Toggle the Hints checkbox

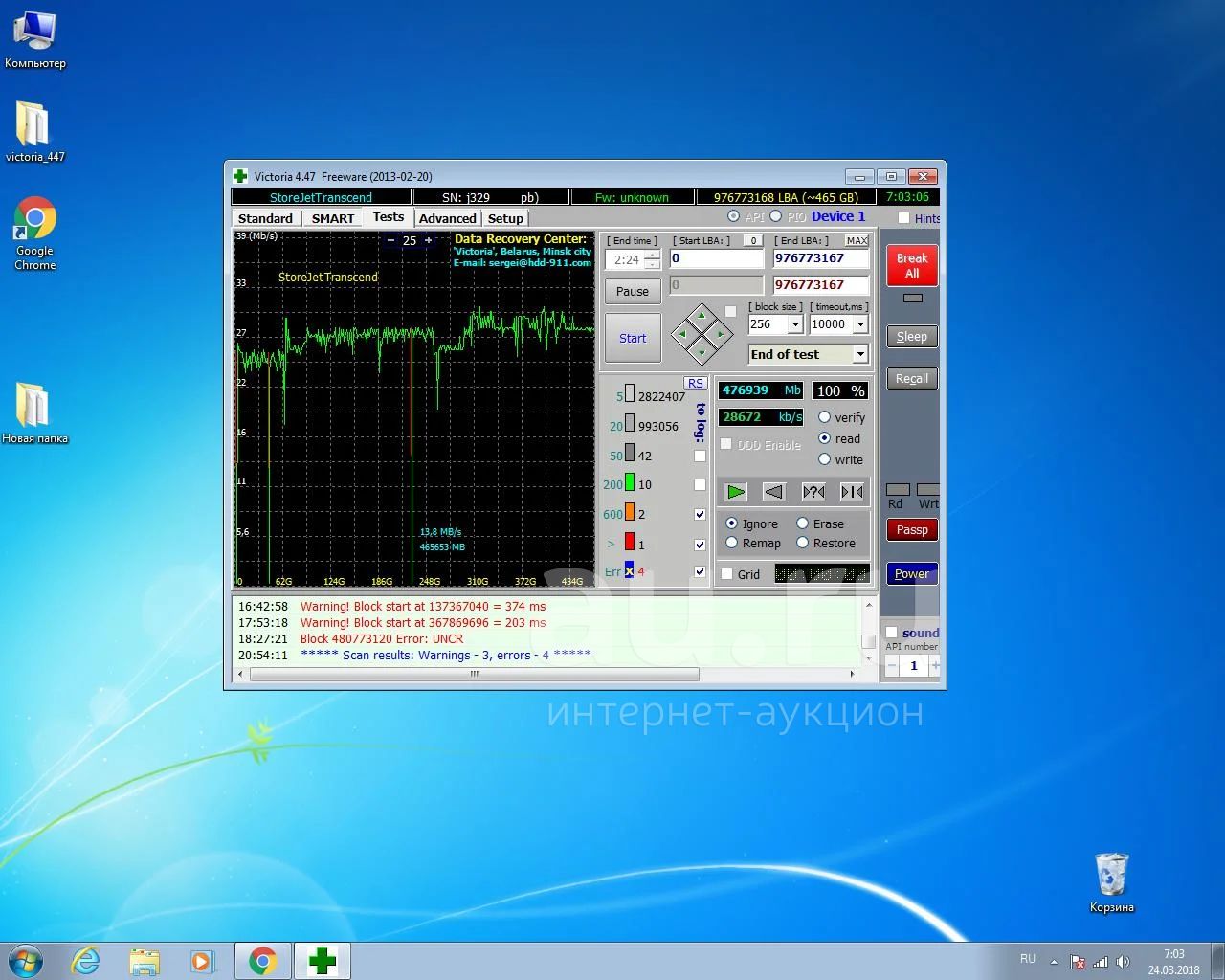pos(903,218)
